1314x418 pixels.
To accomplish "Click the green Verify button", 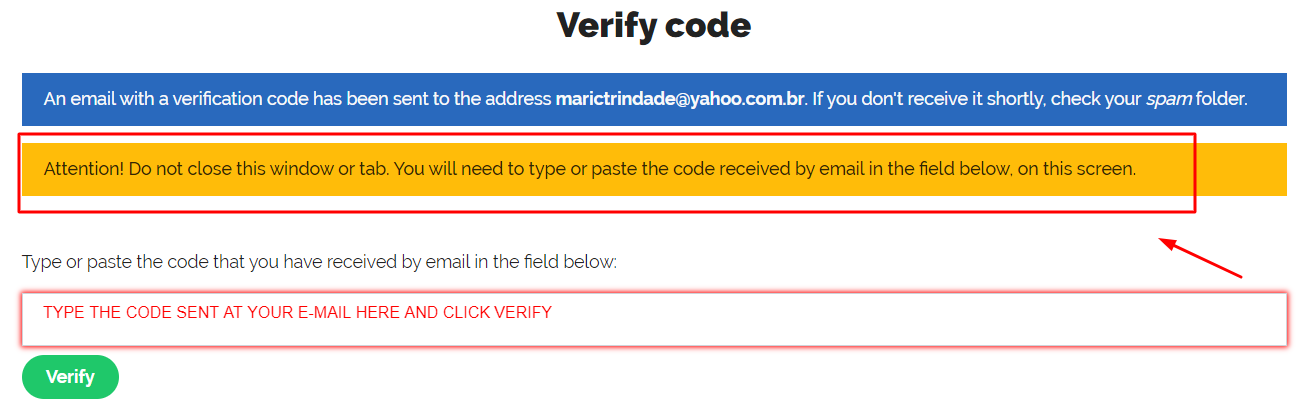I will tap(70, 377).
